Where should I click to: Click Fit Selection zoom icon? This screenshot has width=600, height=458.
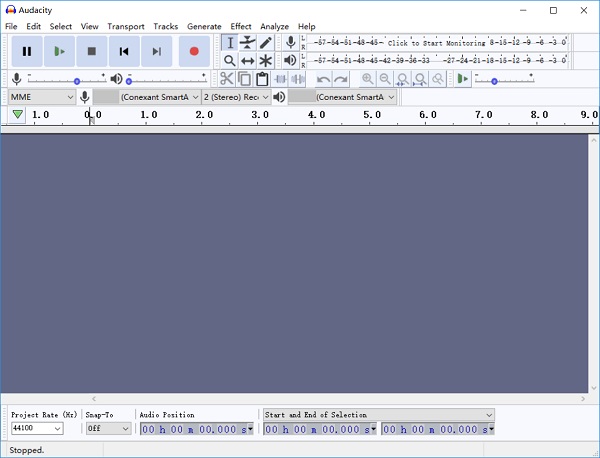[403, 79]
